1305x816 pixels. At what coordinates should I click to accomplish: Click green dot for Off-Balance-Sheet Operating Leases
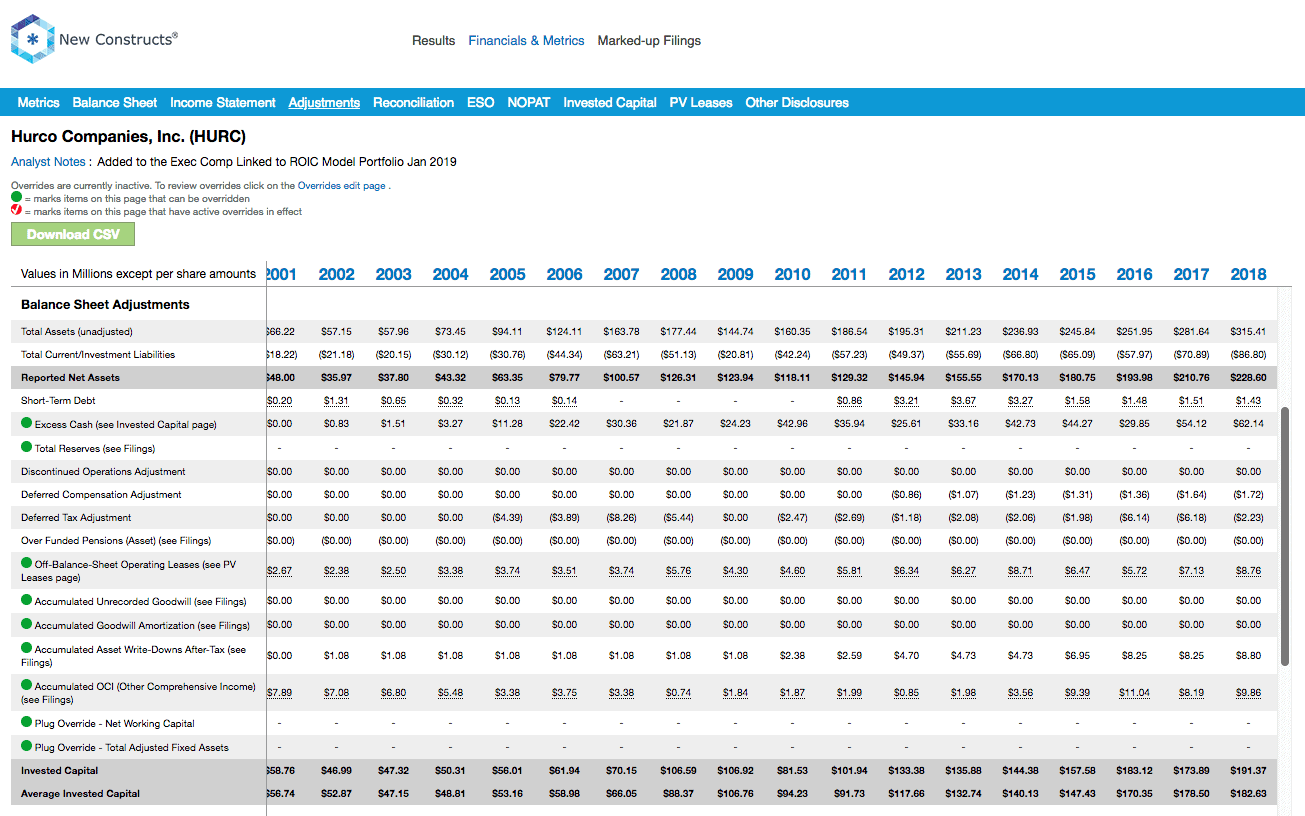tap(27, 563)
